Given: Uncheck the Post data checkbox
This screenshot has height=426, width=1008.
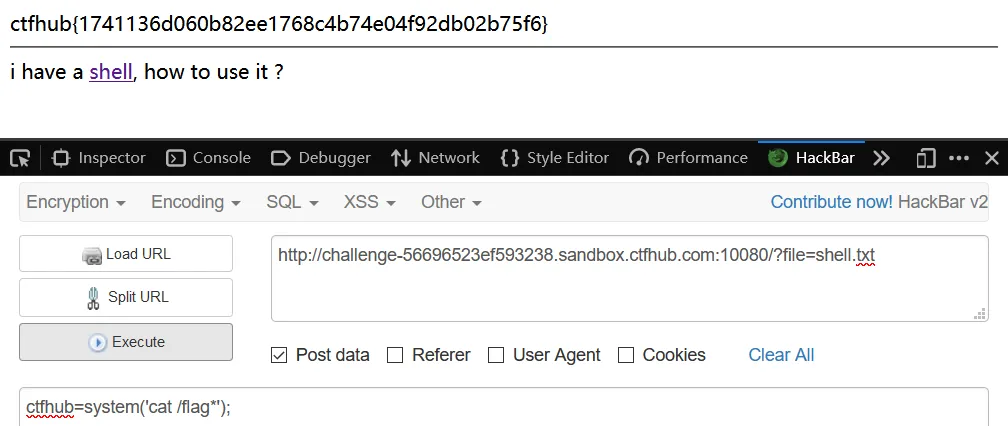Looking at the screenshot, I should 279,355.
